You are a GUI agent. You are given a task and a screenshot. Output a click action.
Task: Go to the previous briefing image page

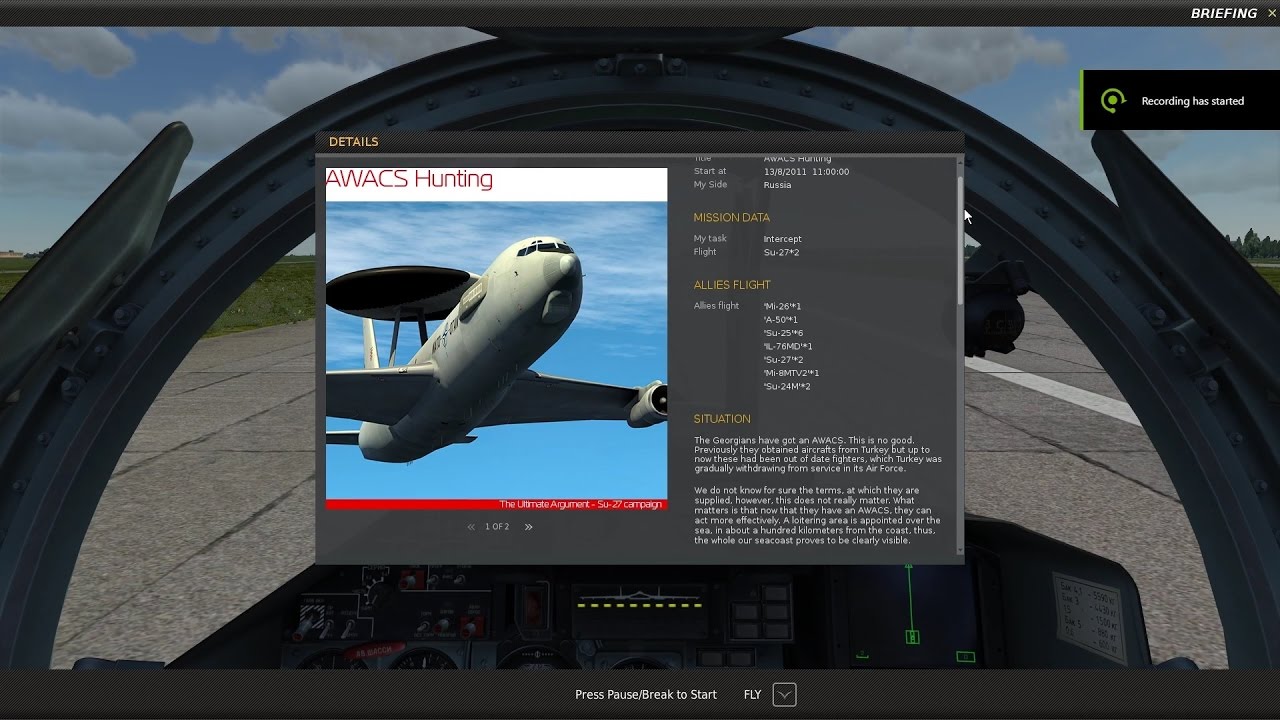click(471, 527)
